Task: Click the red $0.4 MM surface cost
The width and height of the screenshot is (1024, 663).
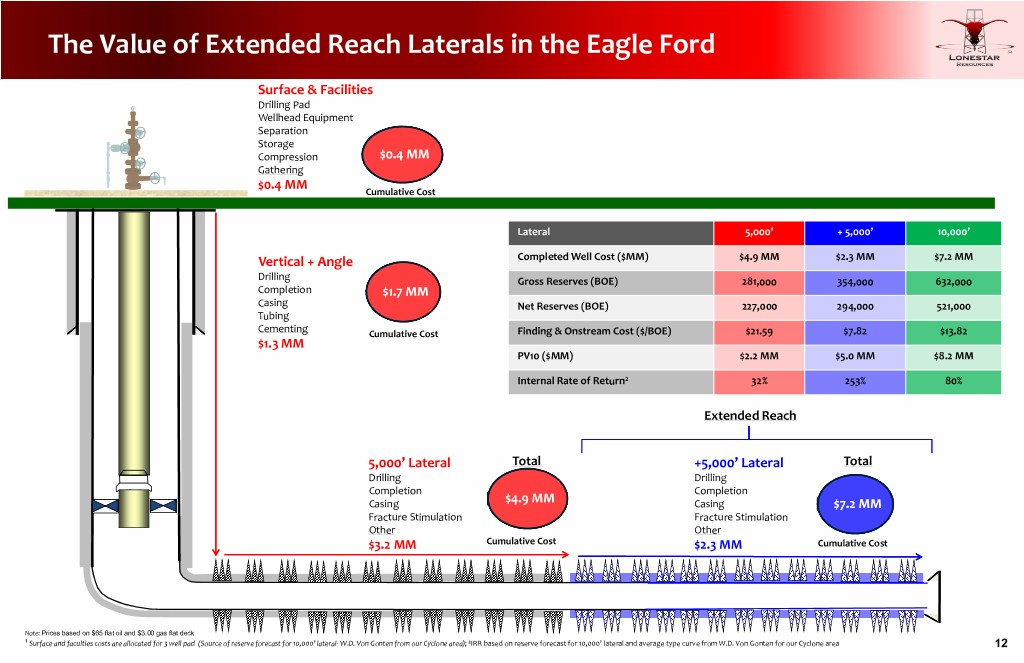Action: [x=282, y=185]
